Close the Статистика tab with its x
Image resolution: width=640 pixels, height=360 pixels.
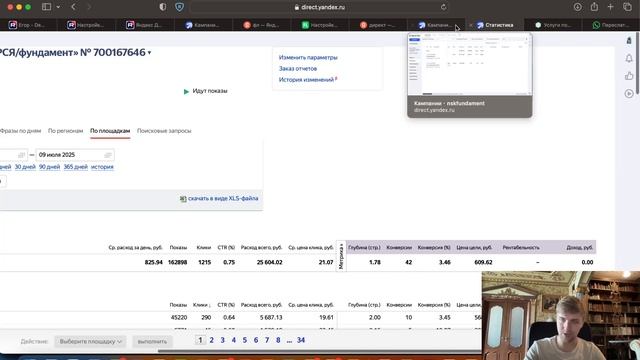pos(470,25)
